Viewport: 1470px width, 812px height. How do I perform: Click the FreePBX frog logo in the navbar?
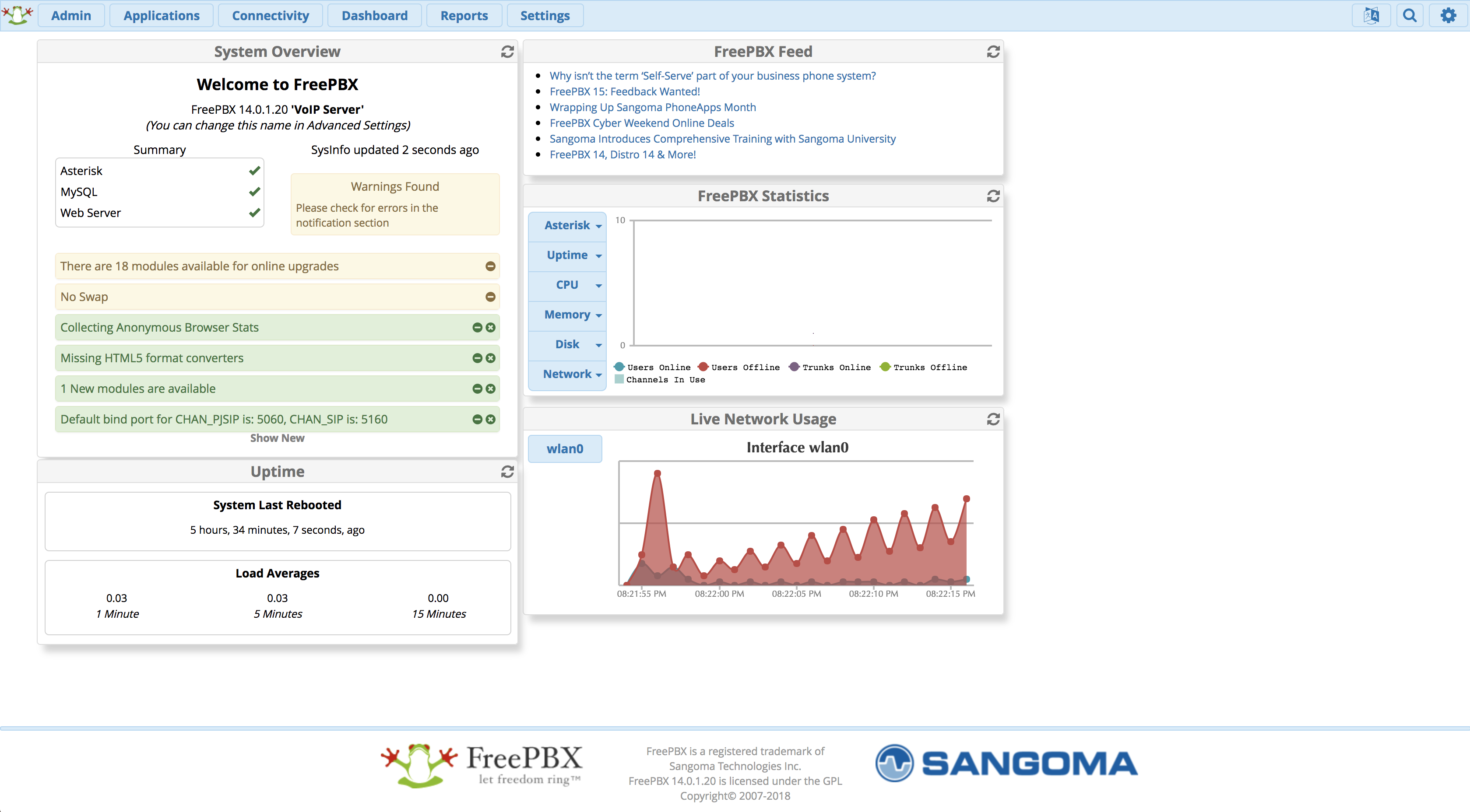tap(18, 15)
